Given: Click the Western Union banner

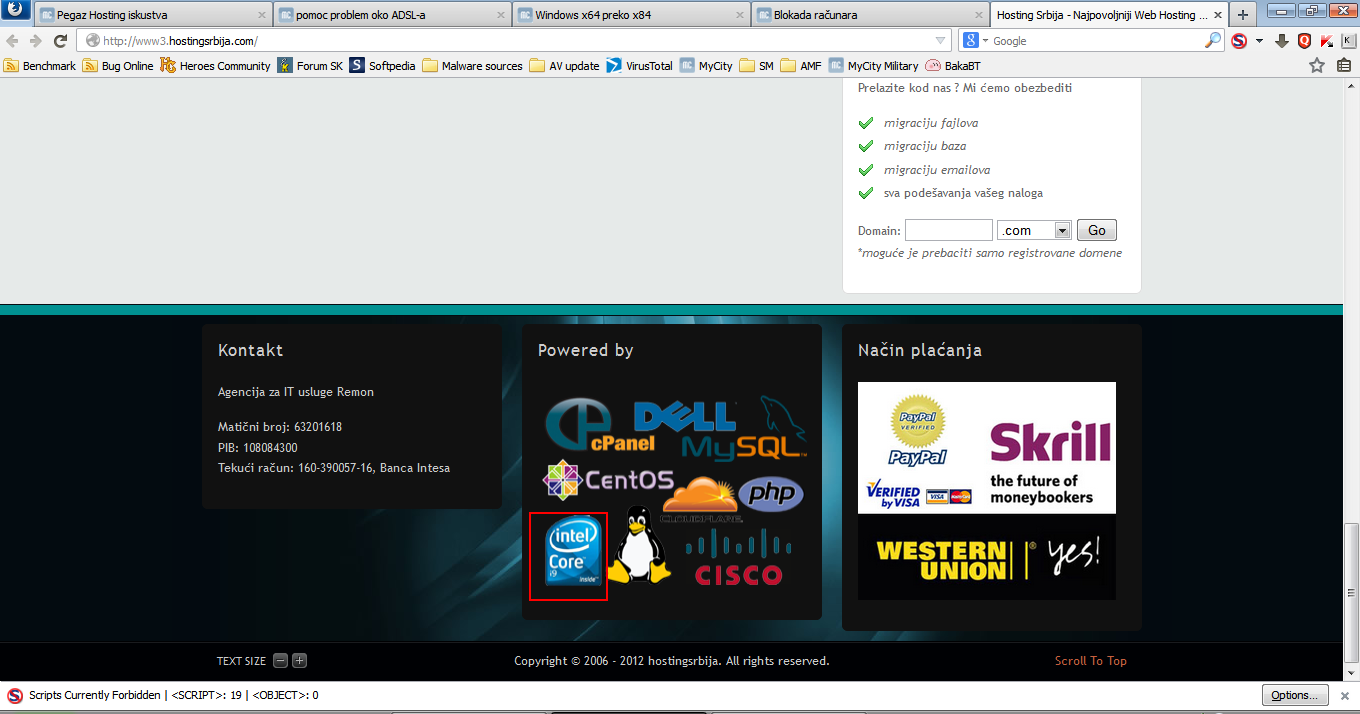Looking at the screenshot, I should (987, 558).
